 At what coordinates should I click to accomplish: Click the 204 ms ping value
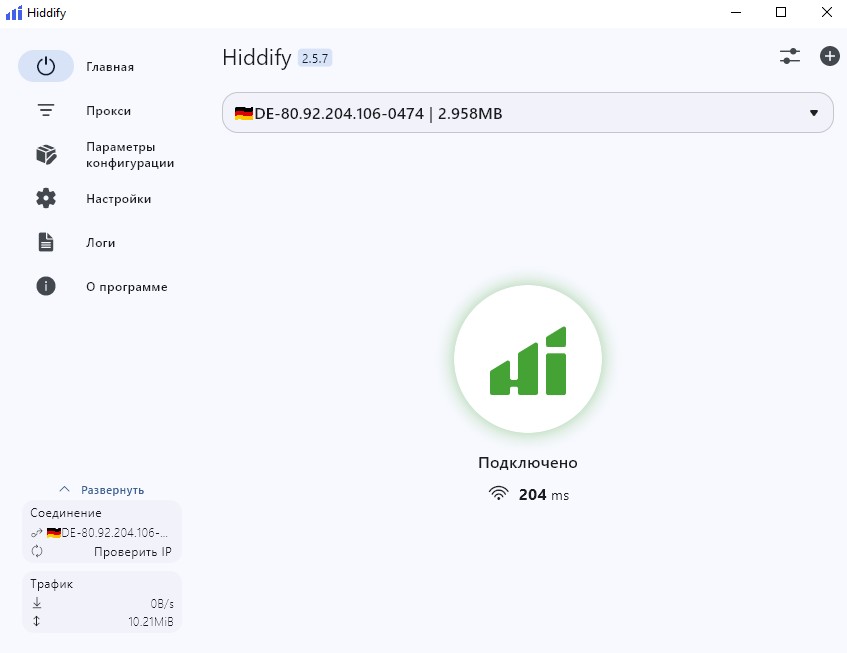coord(544,495)
